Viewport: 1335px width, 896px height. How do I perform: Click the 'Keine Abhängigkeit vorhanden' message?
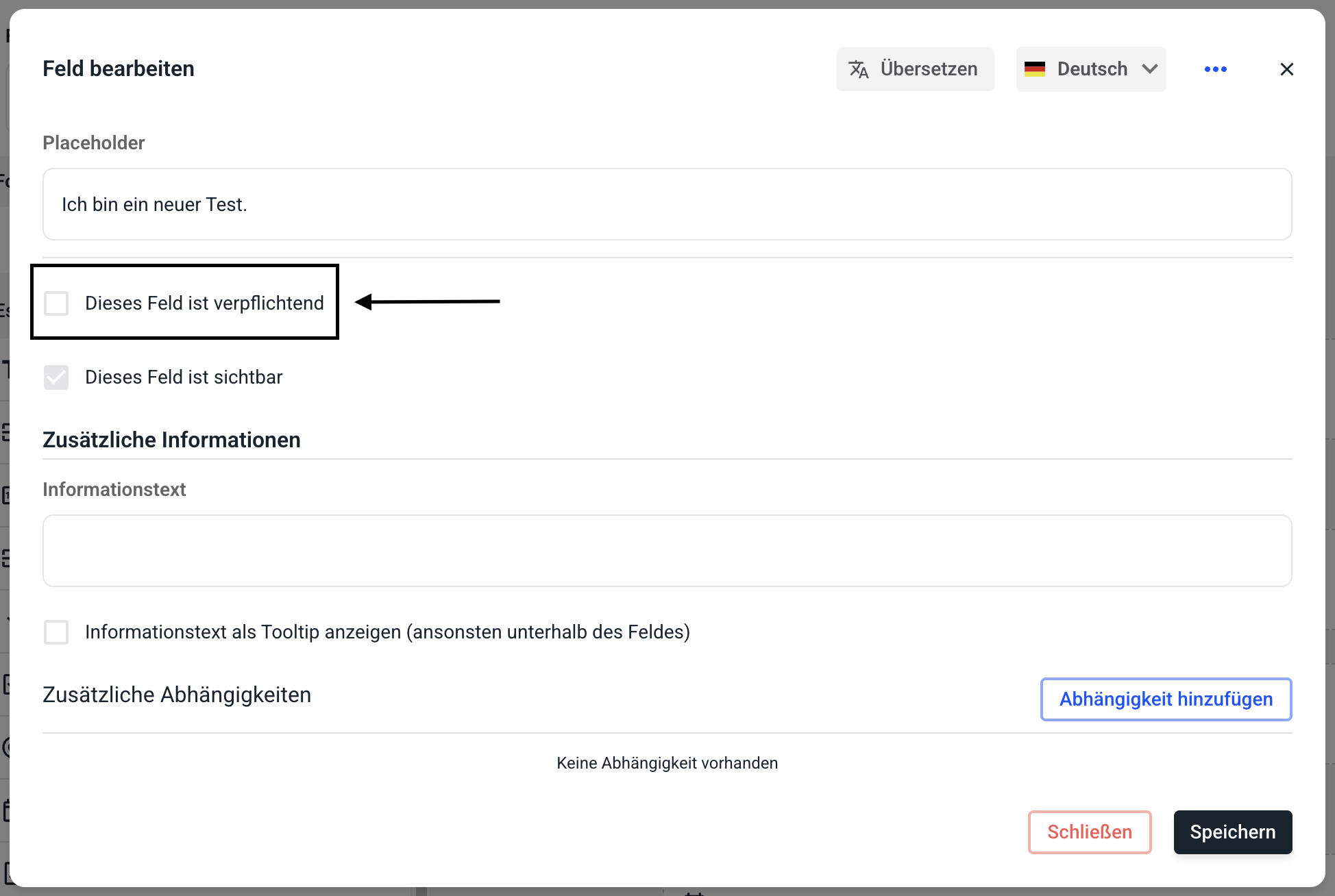click(667, 763)
